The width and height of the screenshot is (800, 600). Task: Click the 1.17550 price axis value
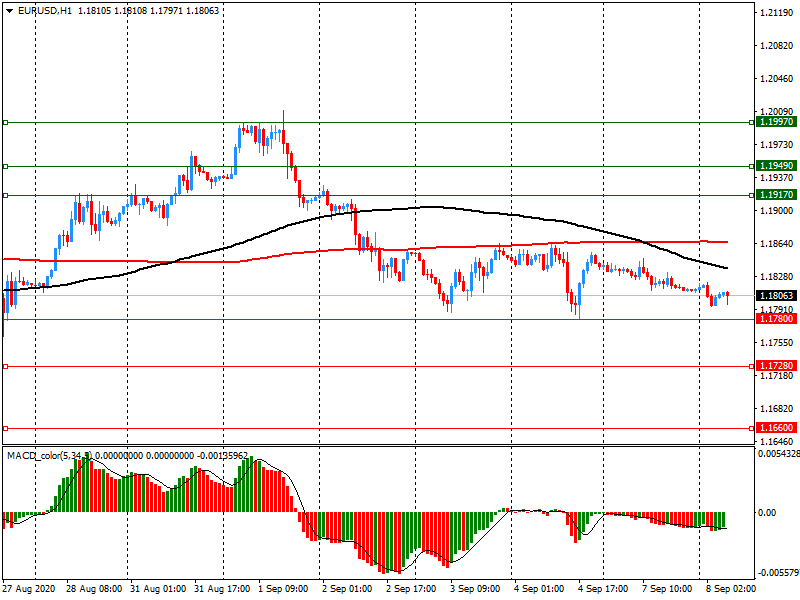point(777,343)
